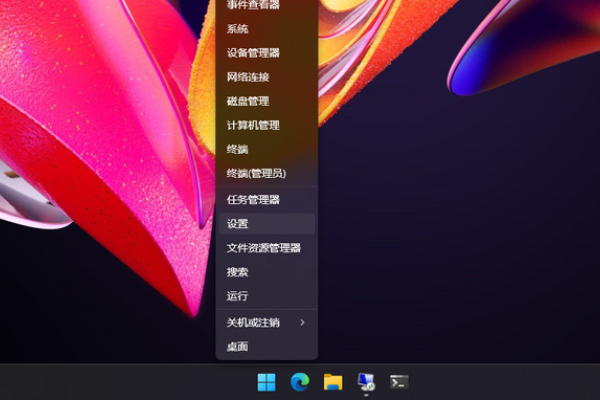This screenshot has height=400, width=600.
Task: Open 任务管理器 from the menu
Action: 267,199
